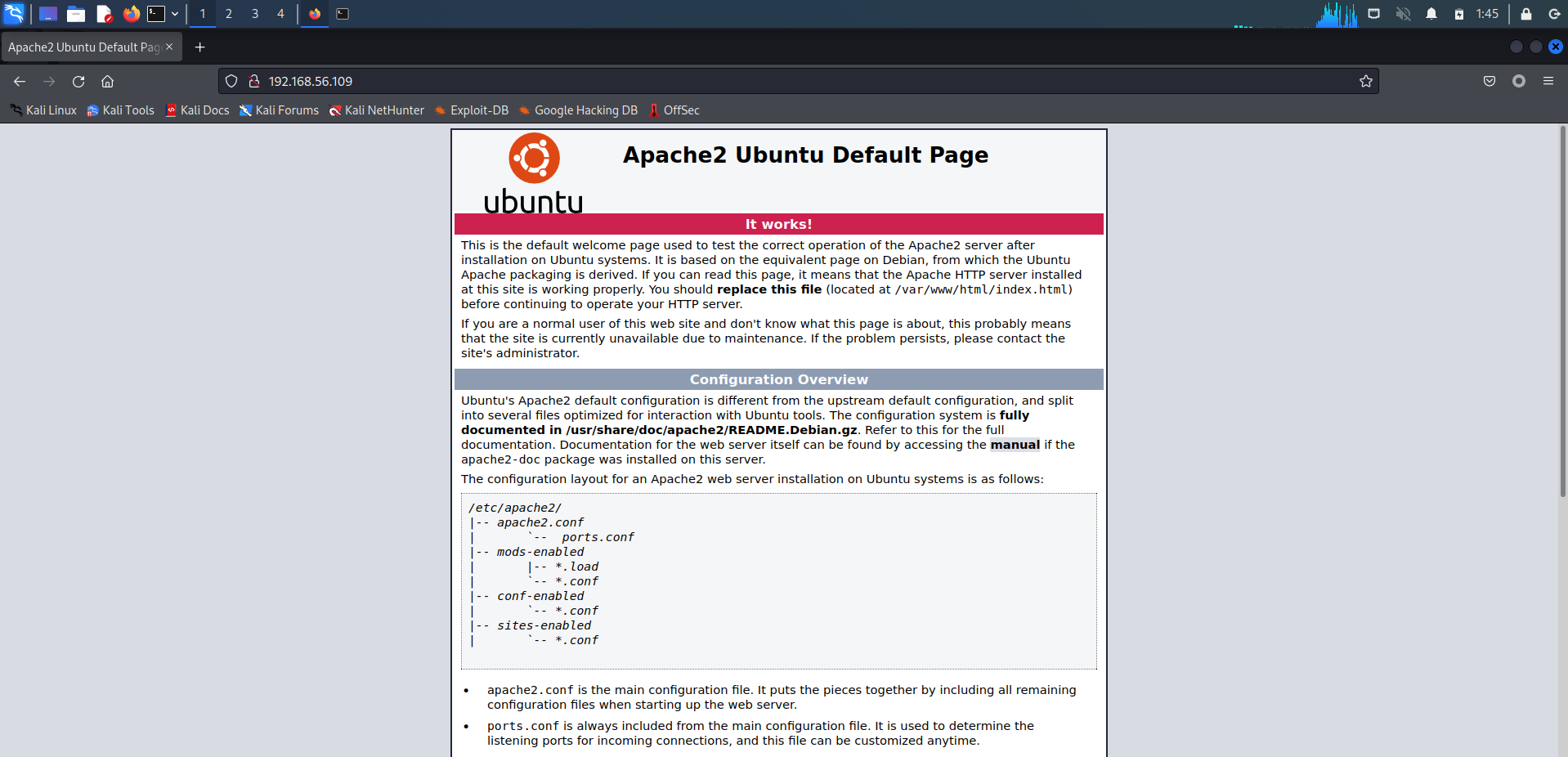This screenshot has height=757, width=1568.
Task: Open the log out session icon
Action: (x=1554, y=14)
